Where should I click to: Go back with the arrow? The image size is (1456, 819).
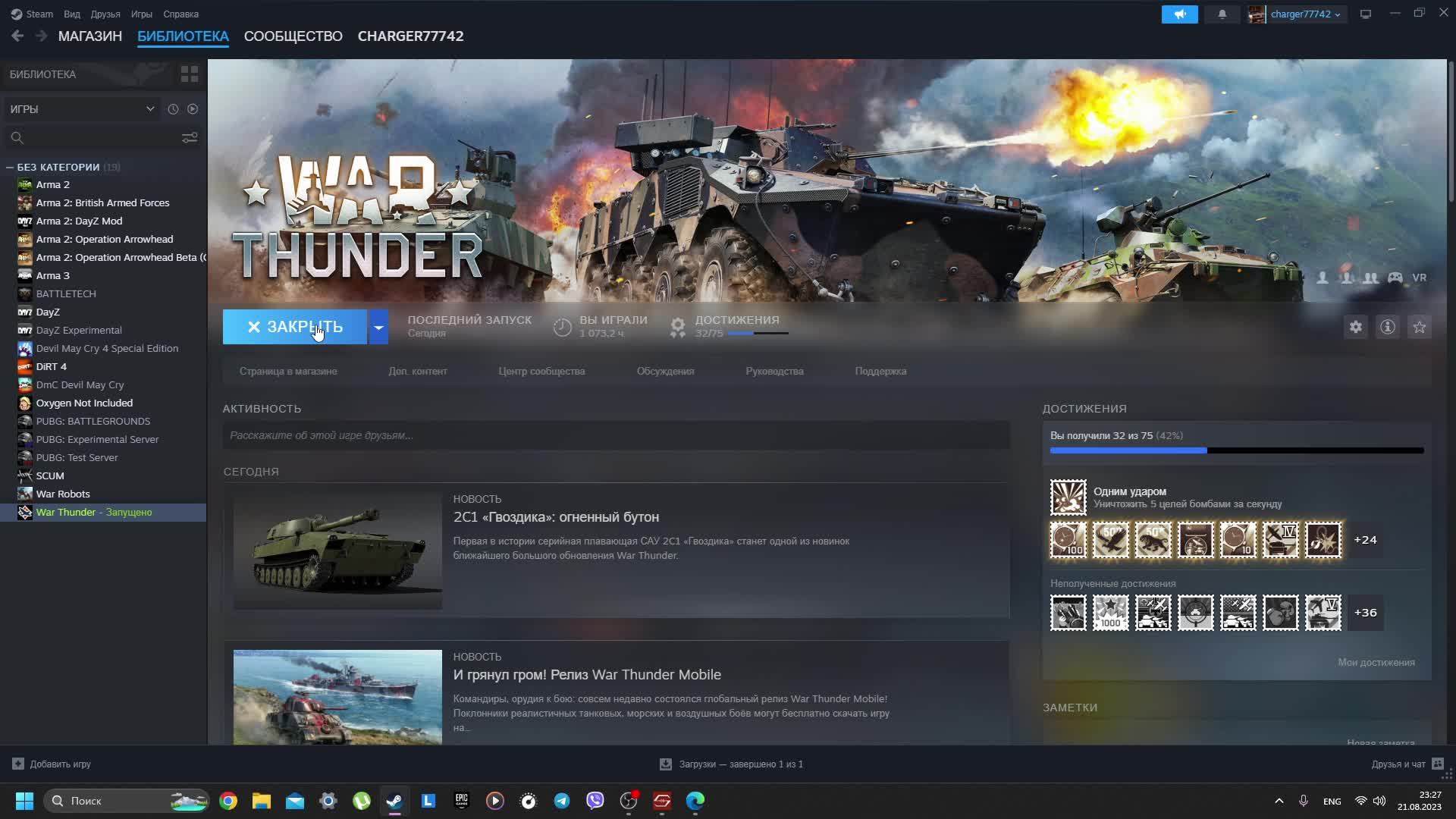17,36
